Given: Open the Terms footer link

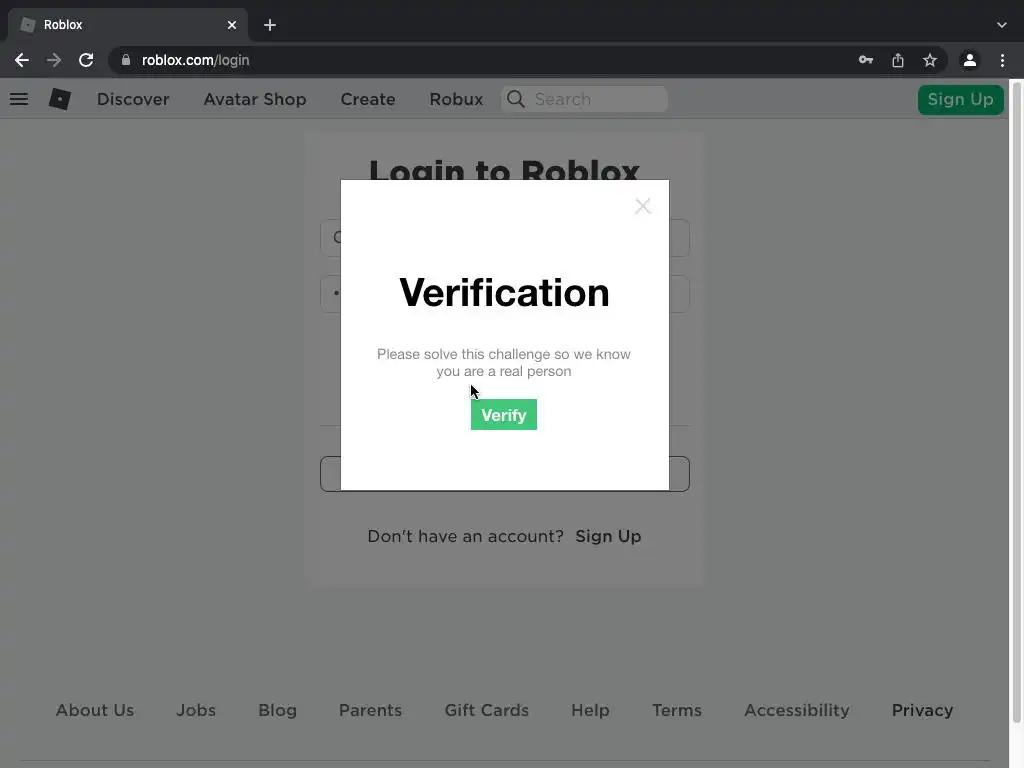Looking at the screenshot, I should tap(677, 710).
